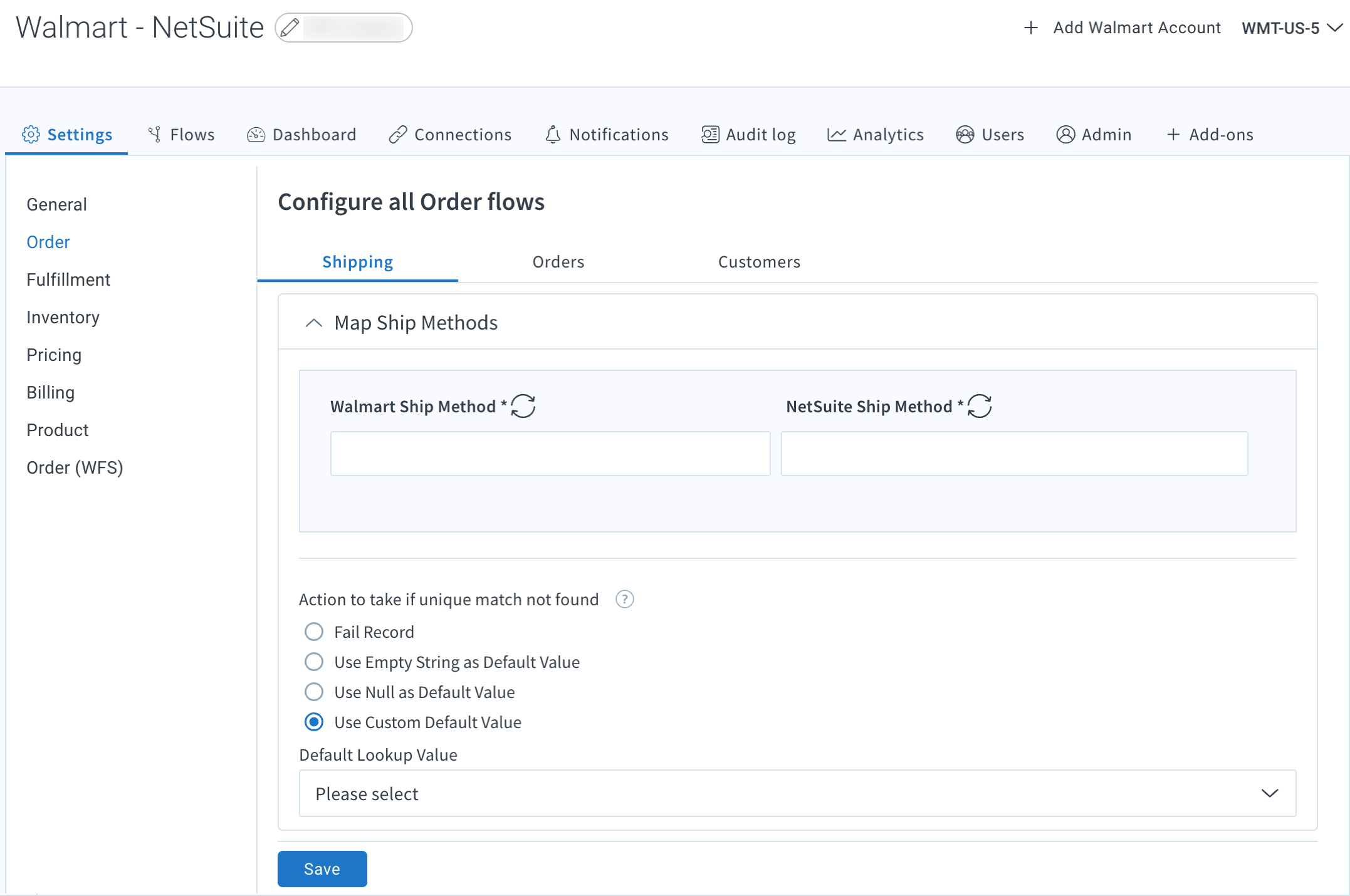The width and height of the screenshot is (1350, 896).
Task: Open Billing settings in sidebar
Action: tap(50, 392)
